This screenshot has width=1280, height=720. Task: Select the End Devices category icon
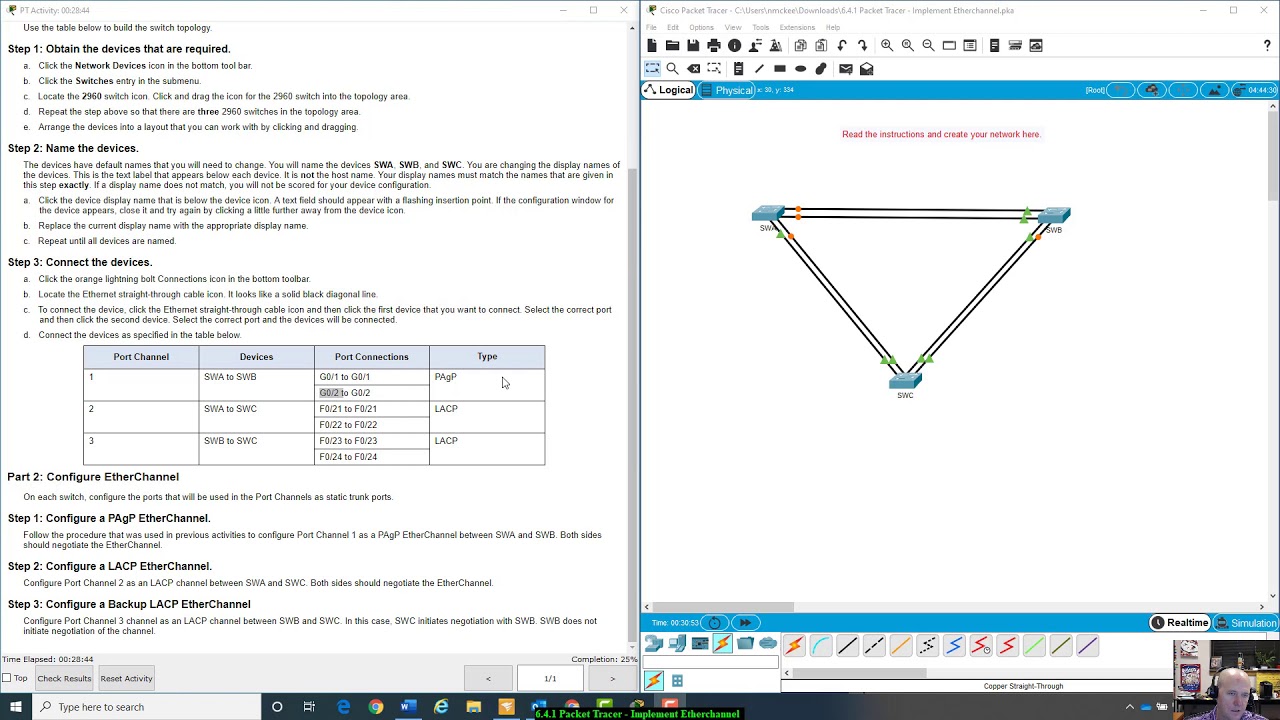point(677,644)
